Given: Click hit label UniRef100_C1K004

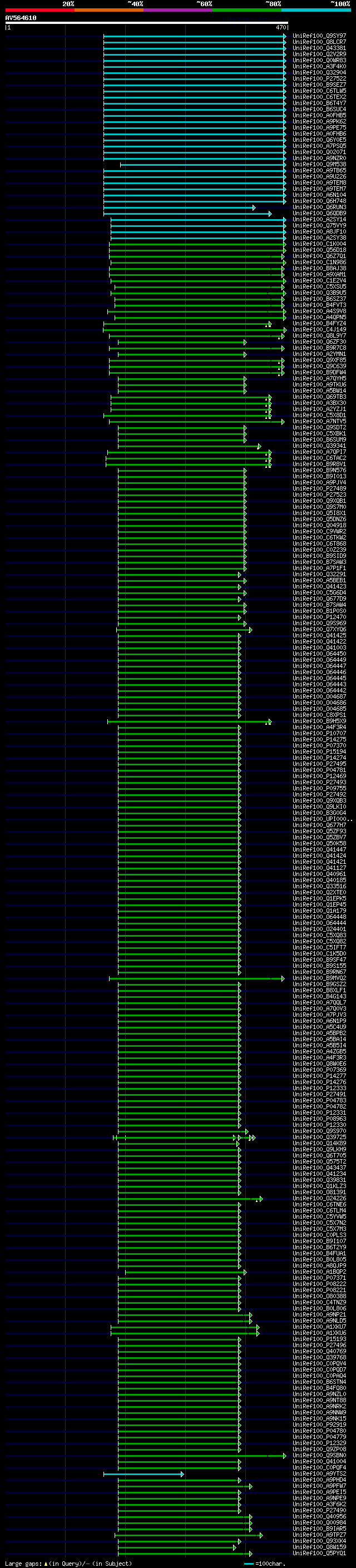Looking at the screenshot, I should point(319,244).
